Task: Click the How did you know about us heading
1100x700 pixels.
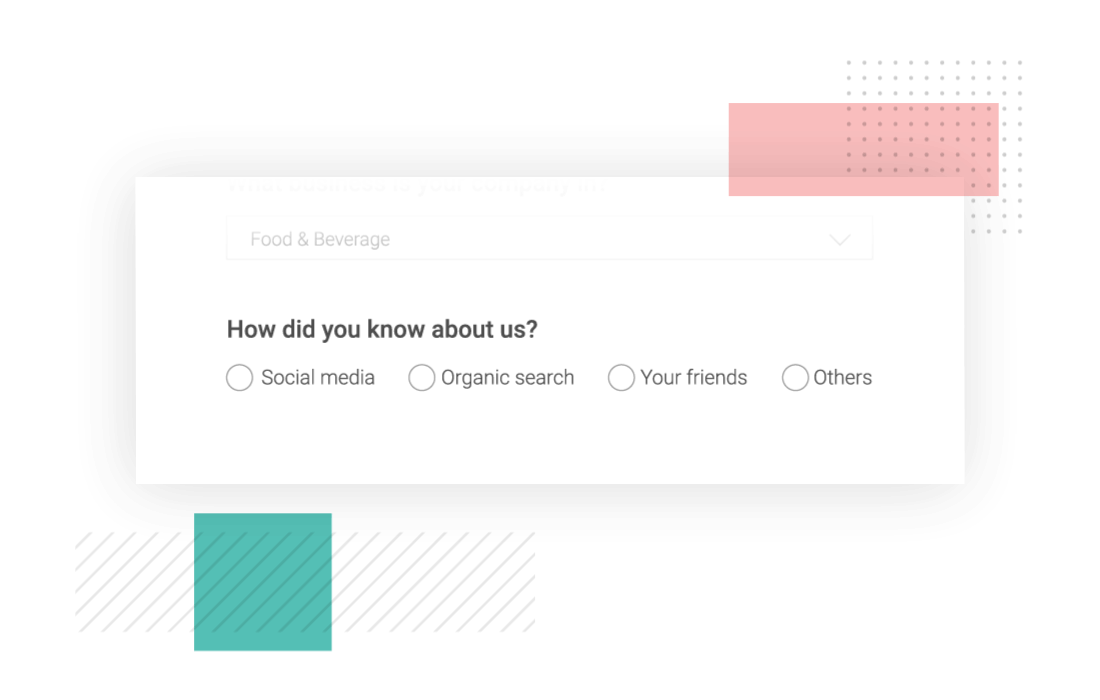Action: point(382,329)
